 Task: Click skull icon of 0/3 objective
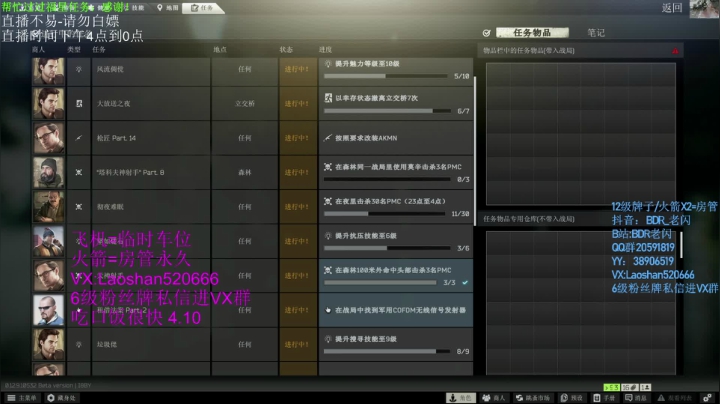[x=328, y=167]
